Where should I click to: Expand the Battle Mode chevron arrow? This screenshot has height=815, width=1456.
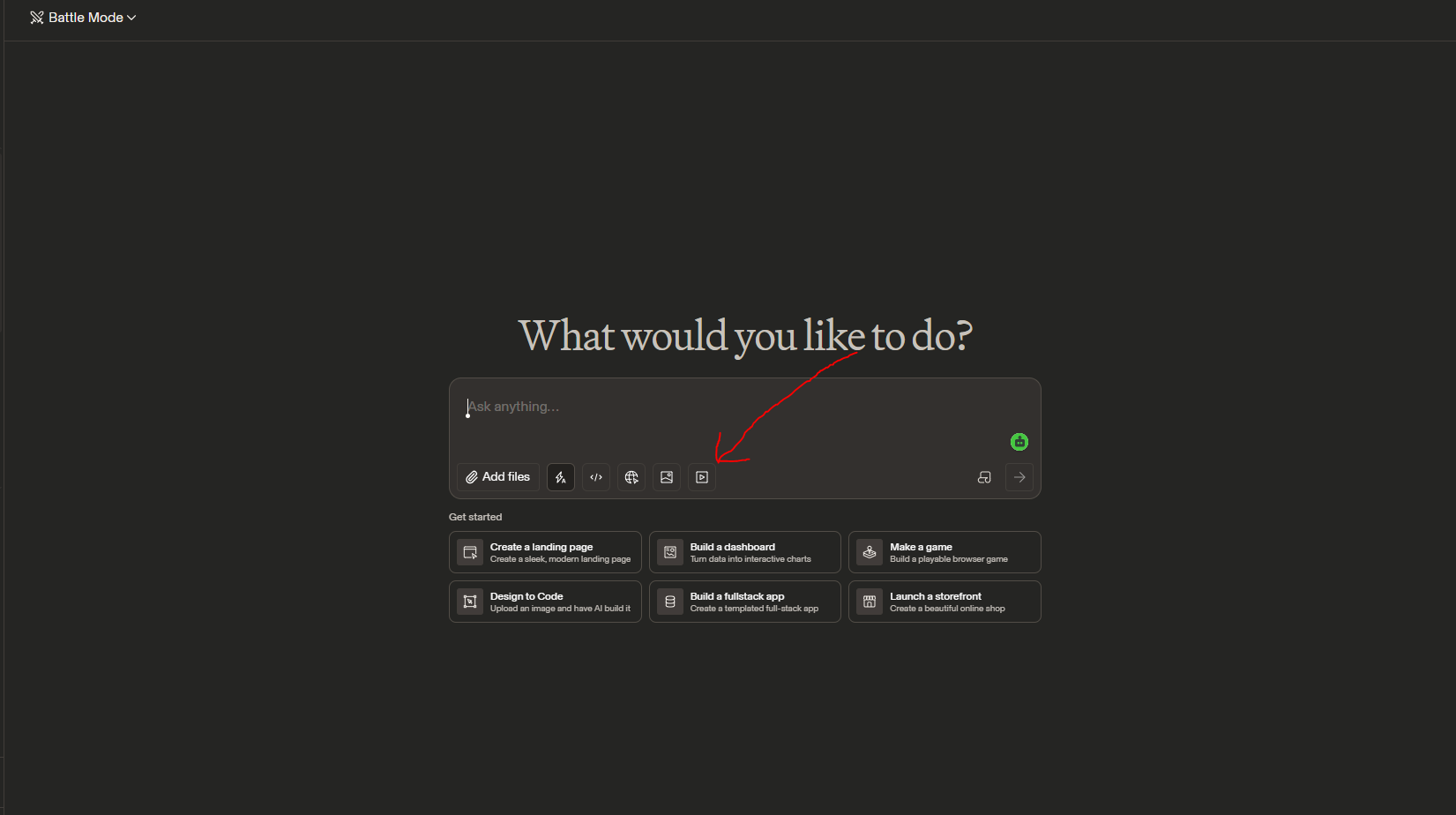pyautogui.click(x=131, y=18)
